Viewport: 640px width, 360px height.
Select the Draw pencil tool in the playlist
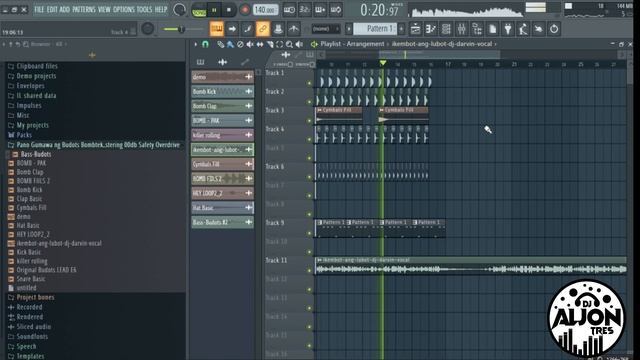[x=220, y=44]
